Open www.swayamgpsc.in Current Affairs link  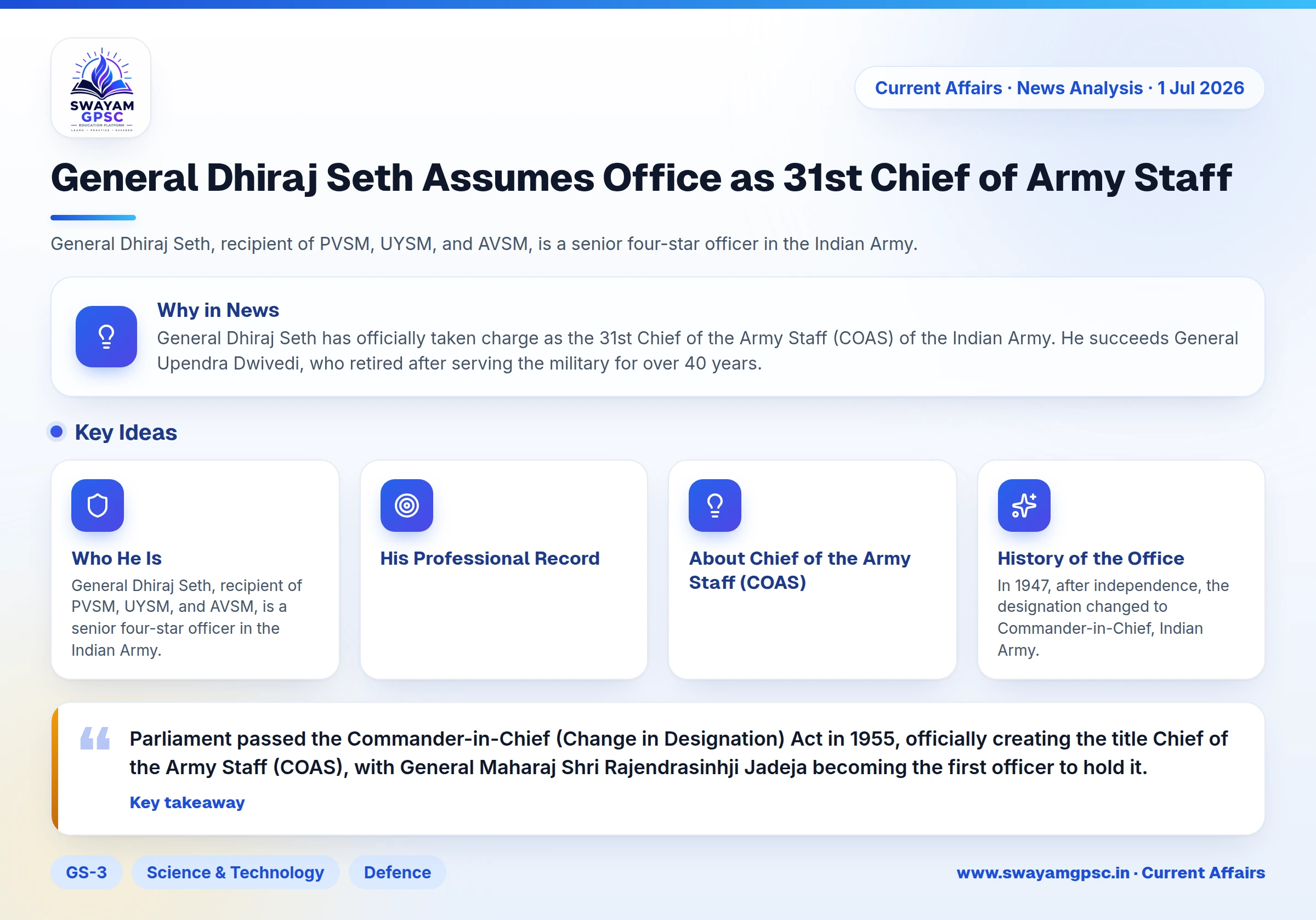[x=1111, y=872]
